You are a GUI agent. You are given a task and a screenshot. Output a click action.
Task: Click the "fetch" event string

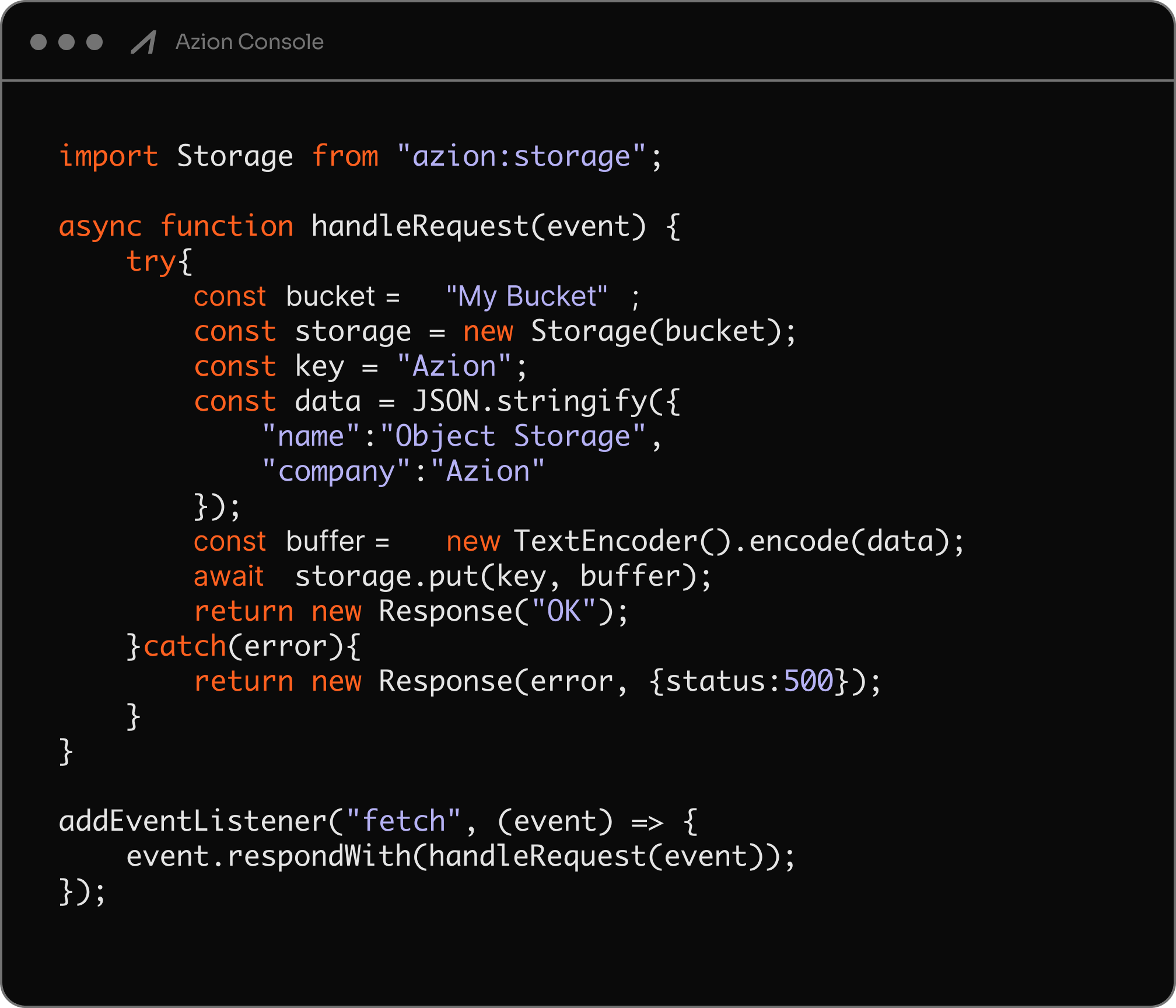[x=404, y=821]
